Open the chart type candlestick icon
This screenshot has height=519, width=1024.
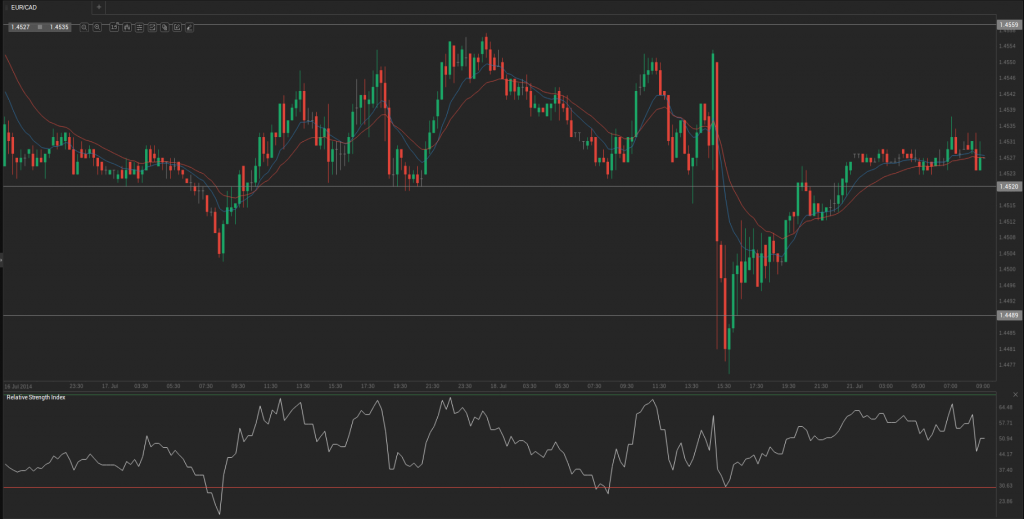[126, 27]
